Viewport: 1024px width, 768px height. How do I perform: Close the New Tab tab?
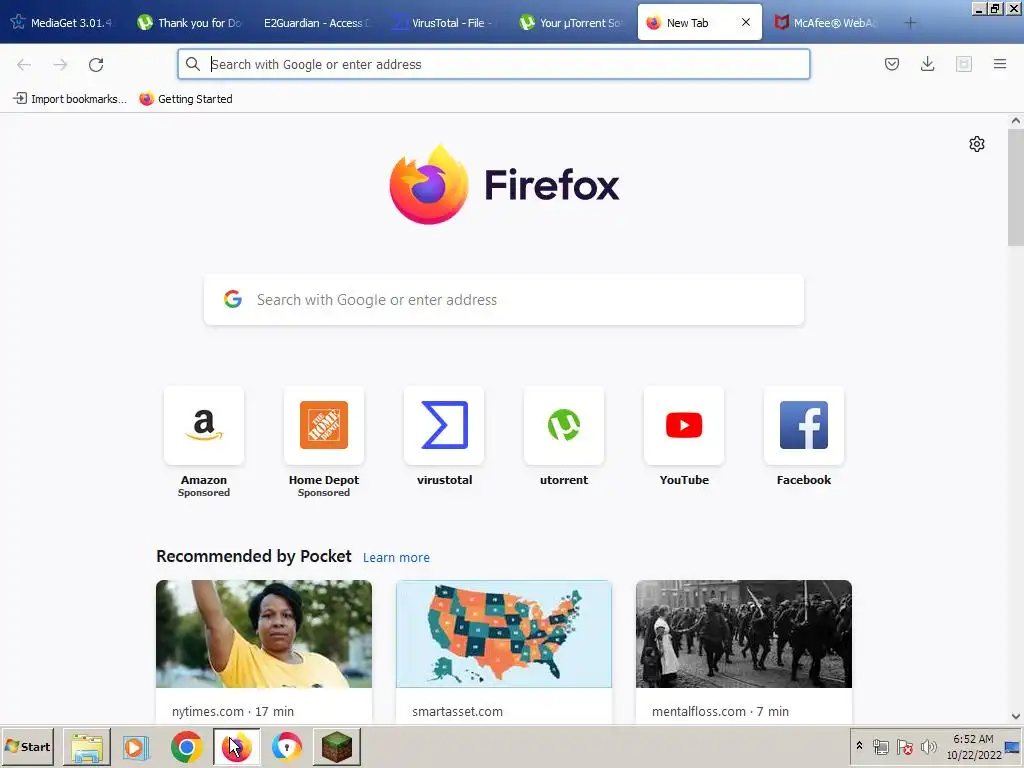coord(746,22)
